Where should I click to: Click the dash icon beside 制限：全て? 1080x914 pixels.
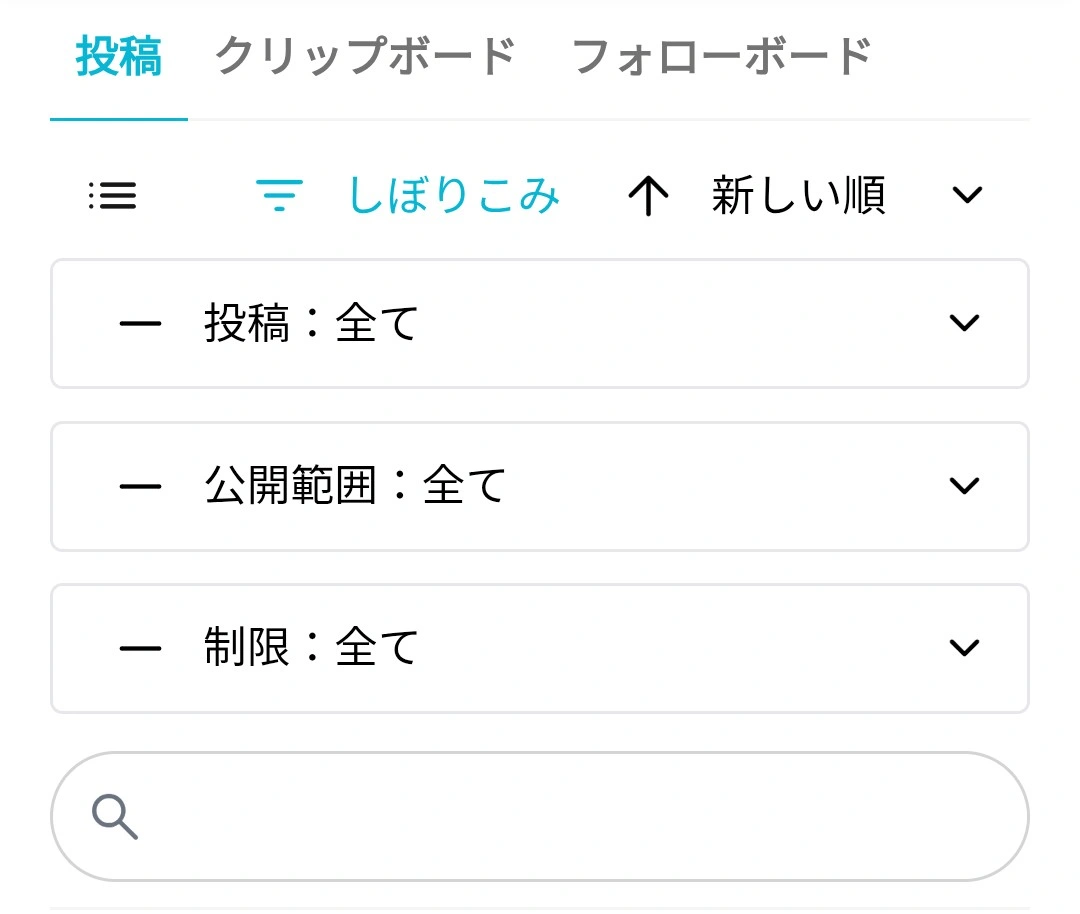[140, 649]
